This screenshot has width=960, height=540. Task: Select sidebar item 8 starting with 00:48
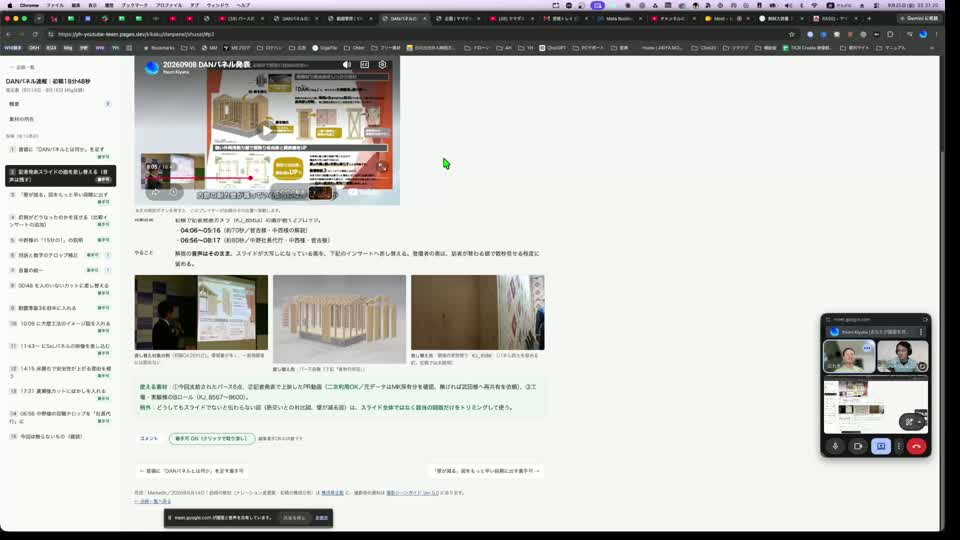click(x=59, y=288)
